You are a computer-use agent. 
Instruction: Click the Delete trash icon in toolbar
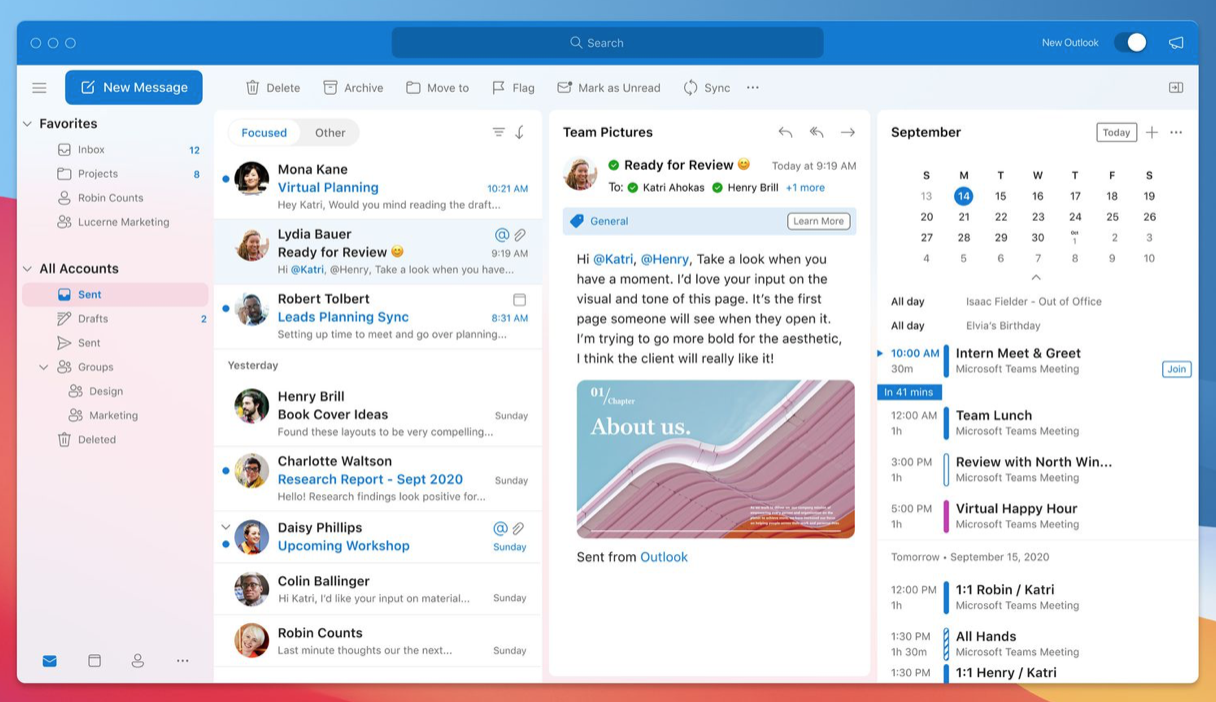(x=253, y=88)
